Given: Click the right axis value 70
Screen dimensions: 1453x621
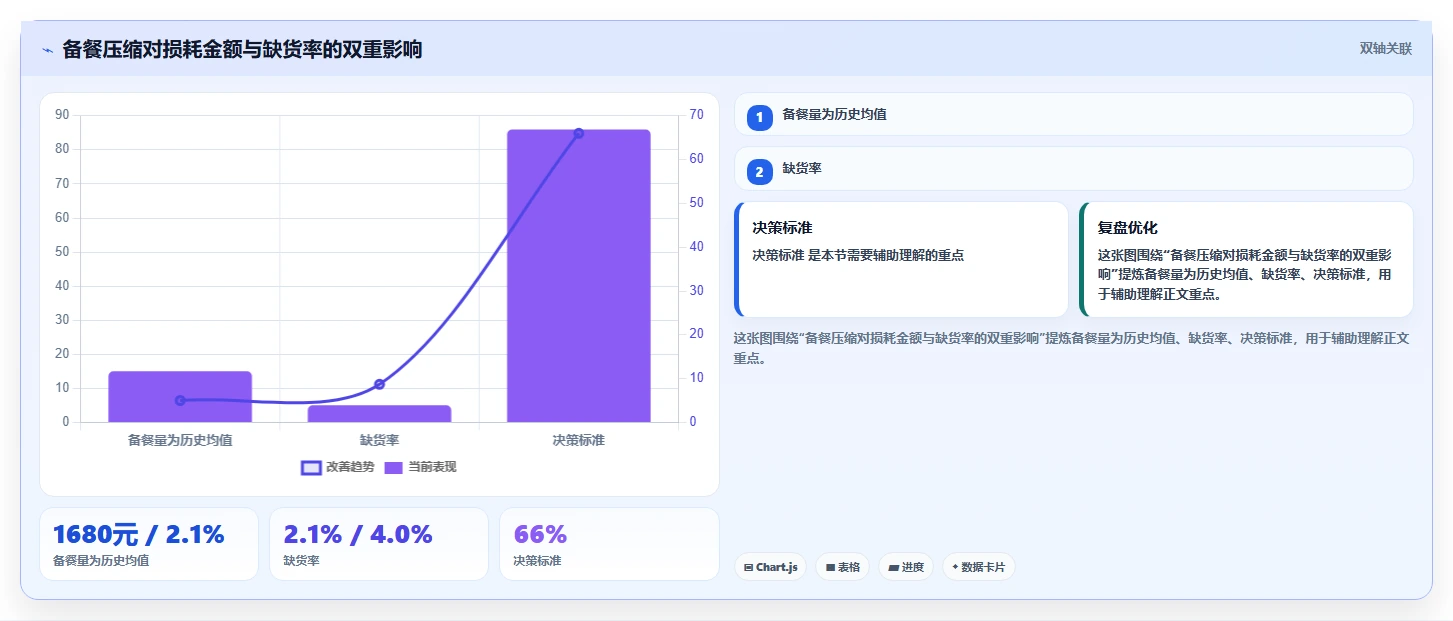Looking at the screenshot, I should pos(696,115).
